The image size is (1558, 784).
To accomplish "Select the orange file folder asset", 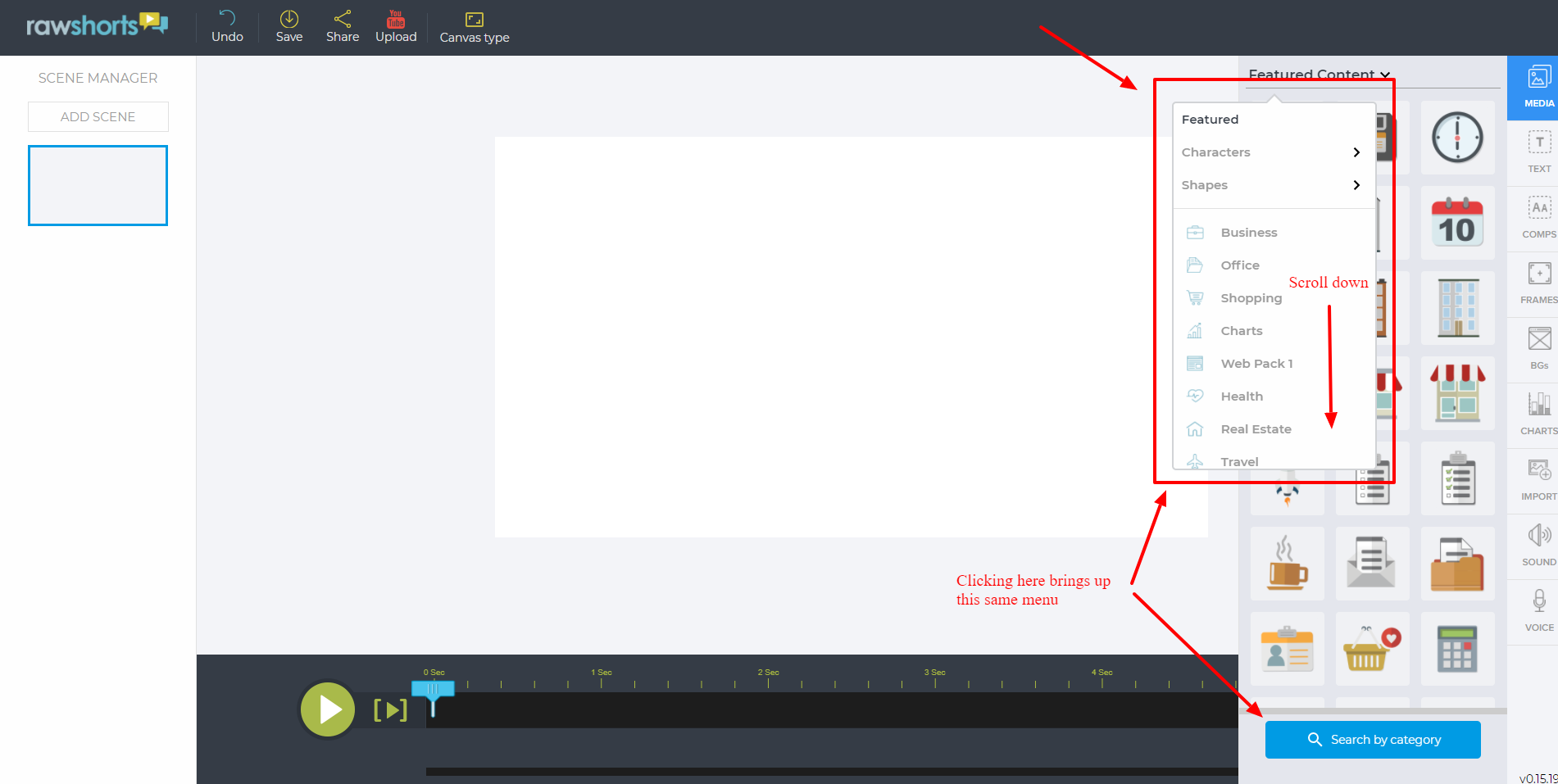I will click(x=1457, y=564).
